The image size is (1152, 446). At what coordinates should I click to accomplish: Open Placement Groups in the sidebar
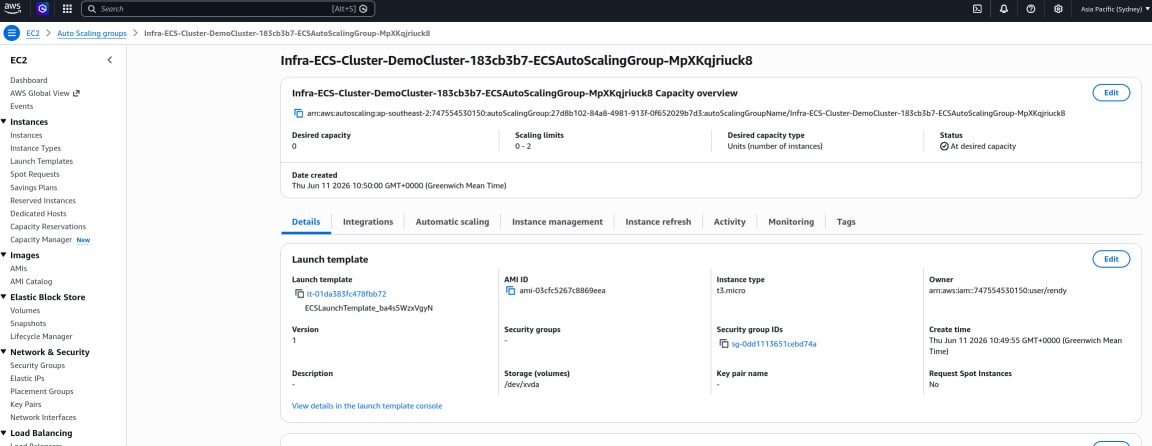click(x=41, y=392)
